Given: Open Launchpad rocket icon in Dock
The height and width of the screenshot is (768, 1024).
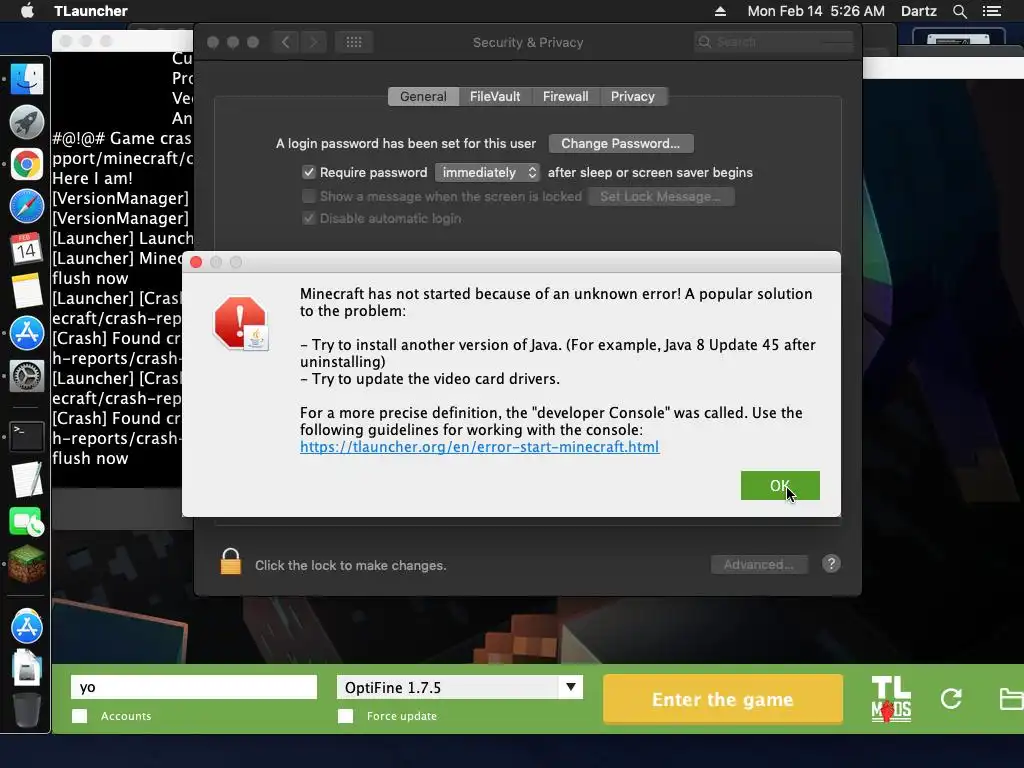Looking at the screenshot, I should coord(27,122).
